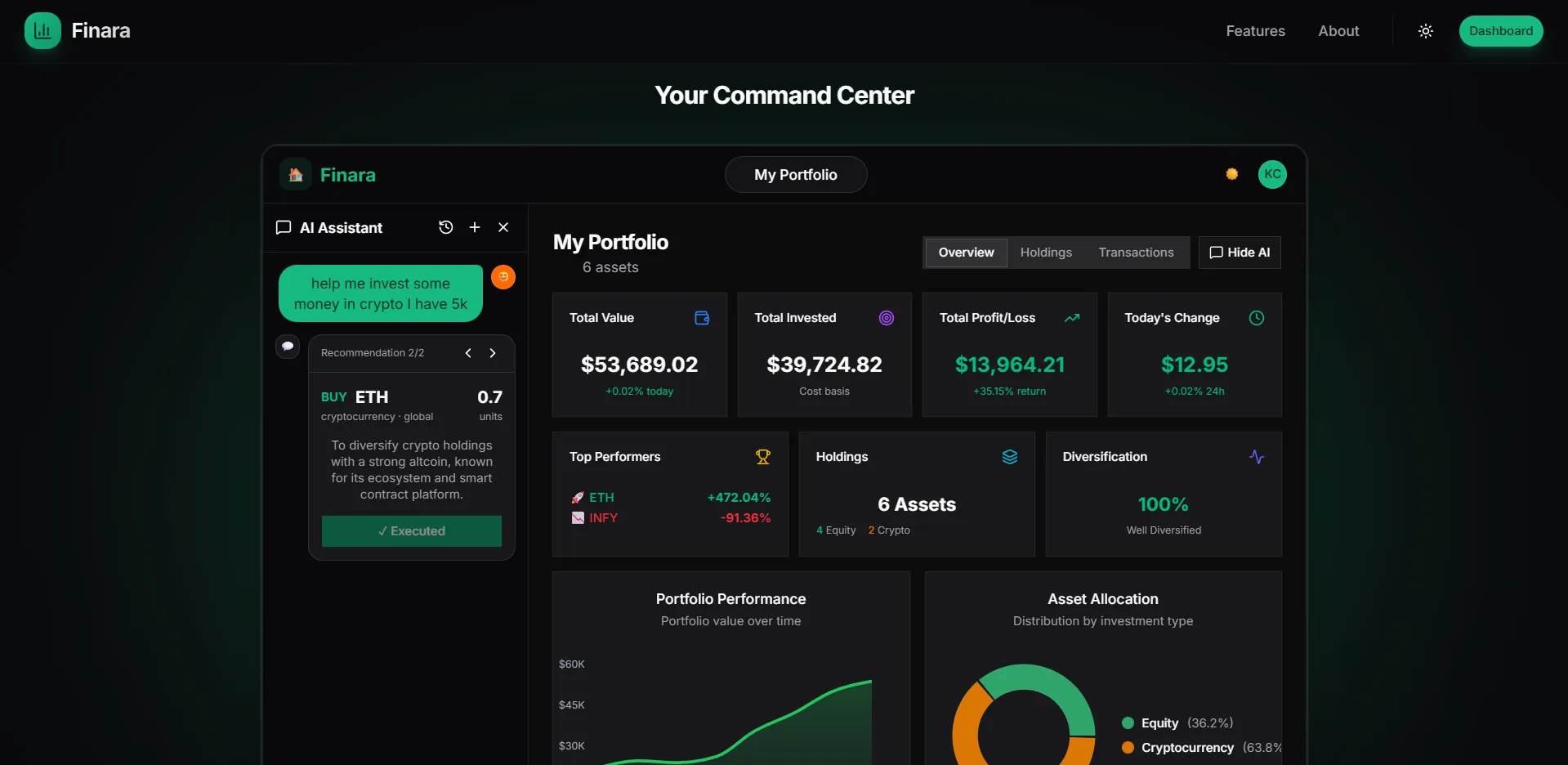Click the rocket icon next to ETH
The height and width of the screenshot is (765, 1568).
pos(578,498)
